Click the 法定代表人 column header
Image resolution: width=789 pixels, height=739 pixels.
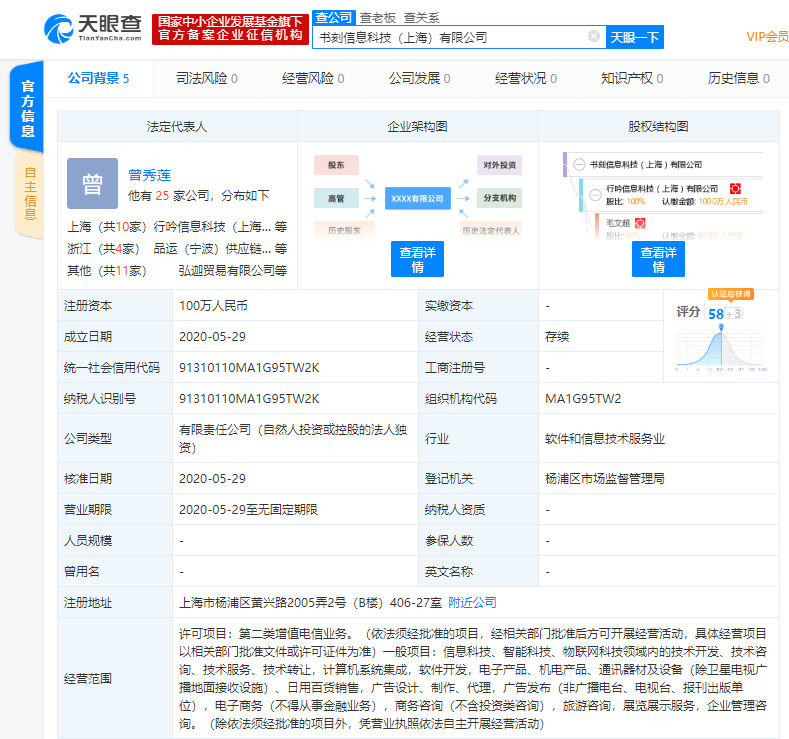177,127
